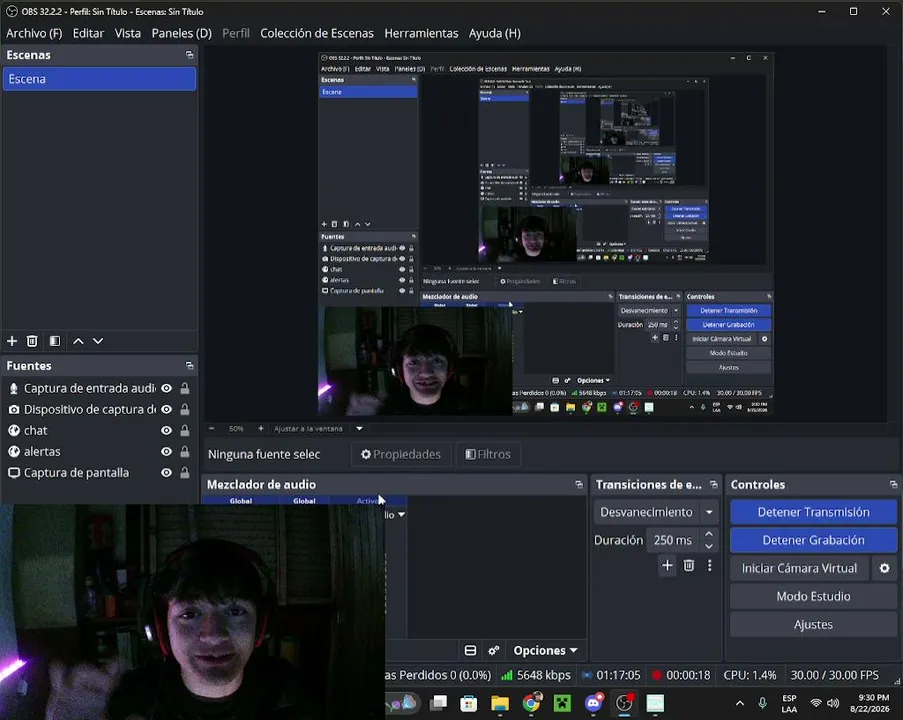Open Discord from the taskbar
The height and width of the screenshot is (720, 903).
point(593,703)
